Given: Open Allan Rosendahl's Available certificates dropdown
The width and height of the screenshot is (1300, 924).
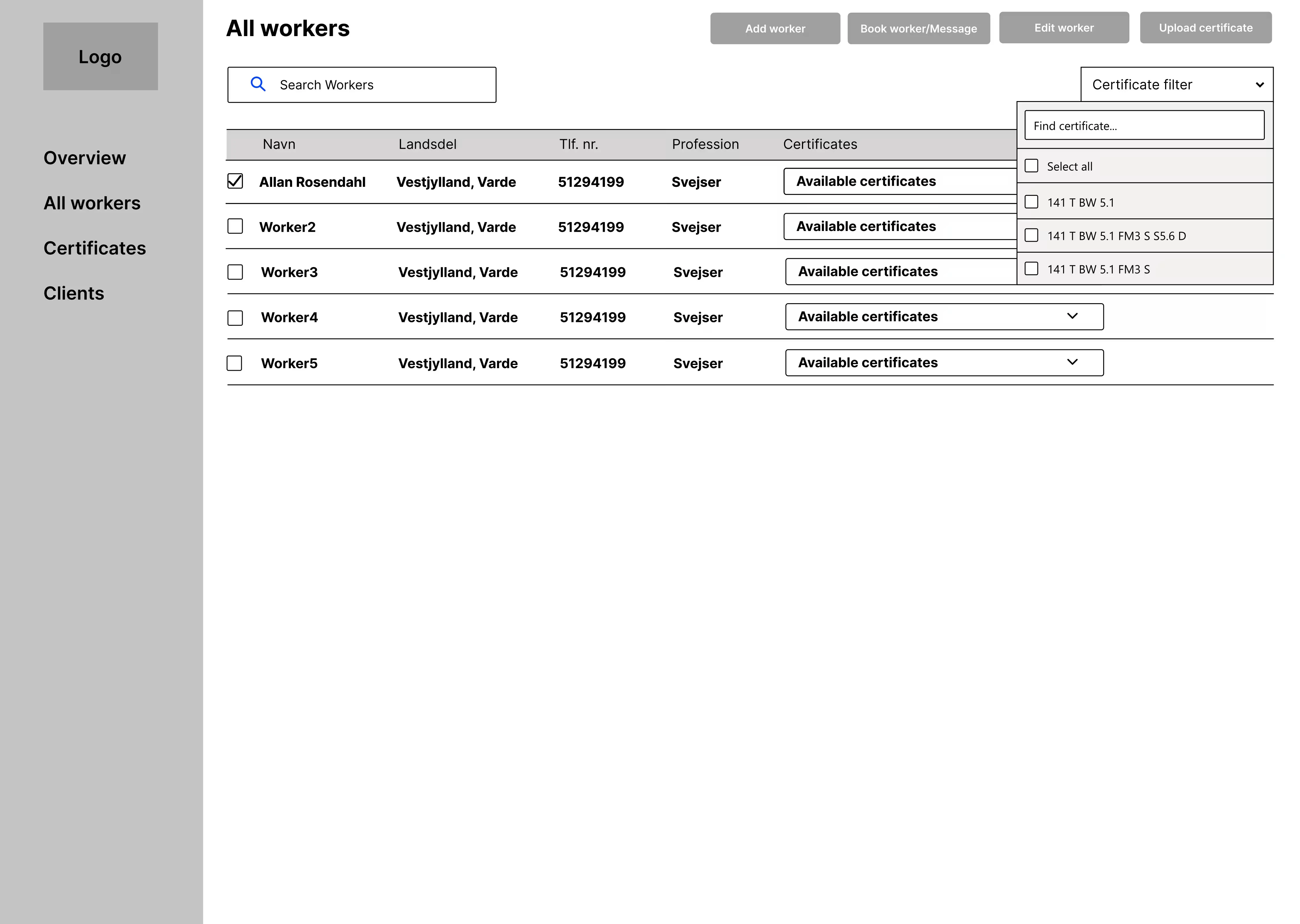Looking at the screenshot, I should coord(899,182).
